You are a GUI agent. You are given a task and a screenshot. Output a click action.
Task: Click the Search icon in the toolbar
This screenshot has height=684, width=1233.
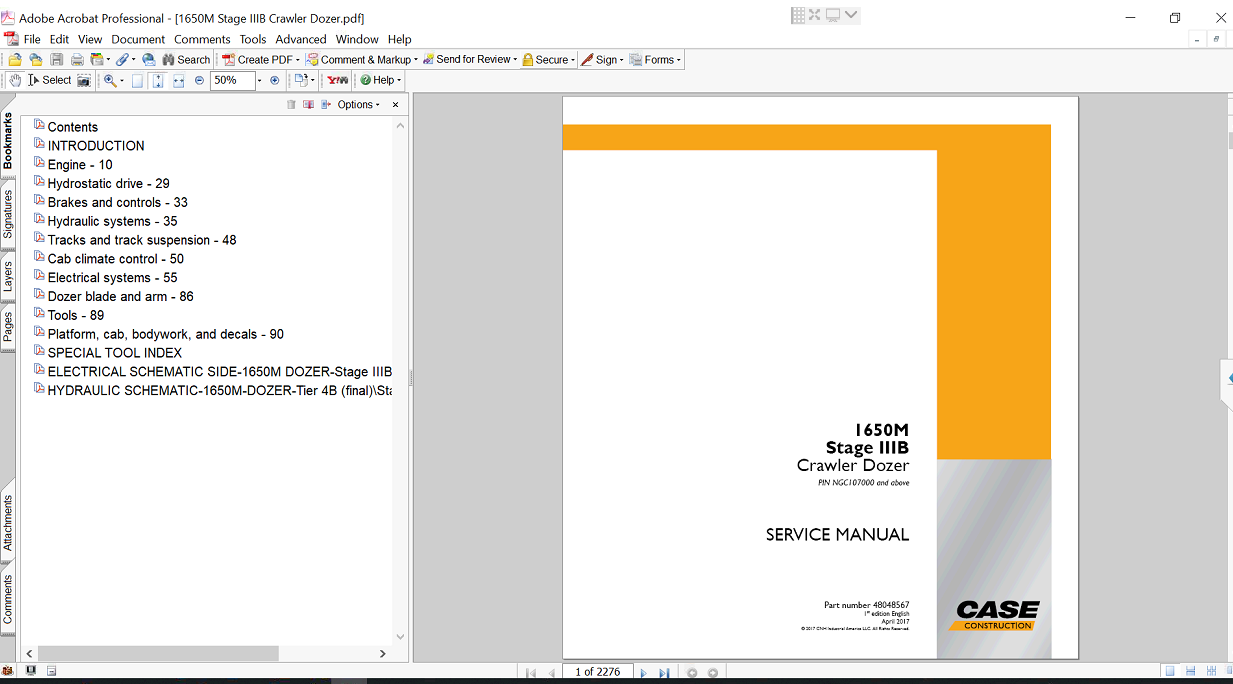click(186, 59)
